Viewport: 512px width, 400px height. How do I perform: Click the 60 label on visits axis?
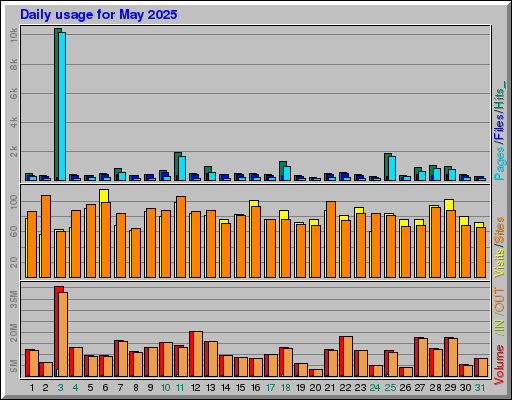pyautogui.click(x=13, y=232)
